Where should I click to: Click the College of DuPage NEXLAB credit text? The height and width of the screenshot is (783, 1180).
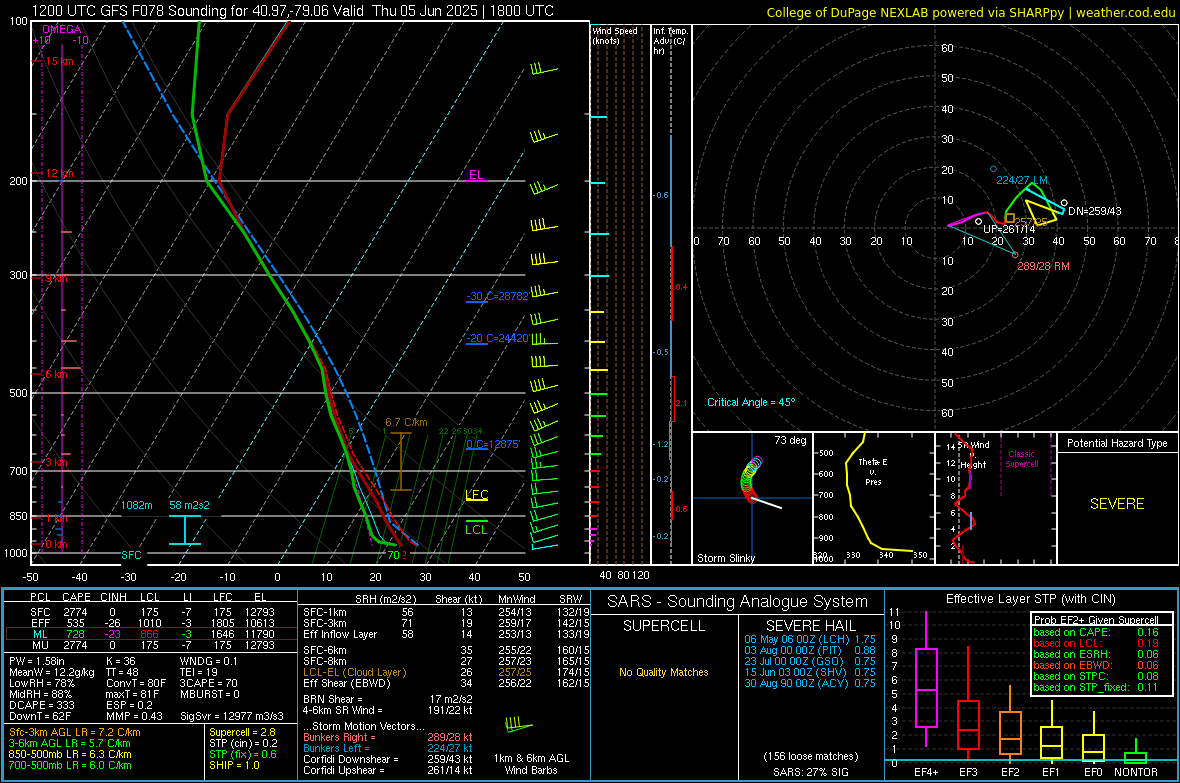tap(970, 12)
